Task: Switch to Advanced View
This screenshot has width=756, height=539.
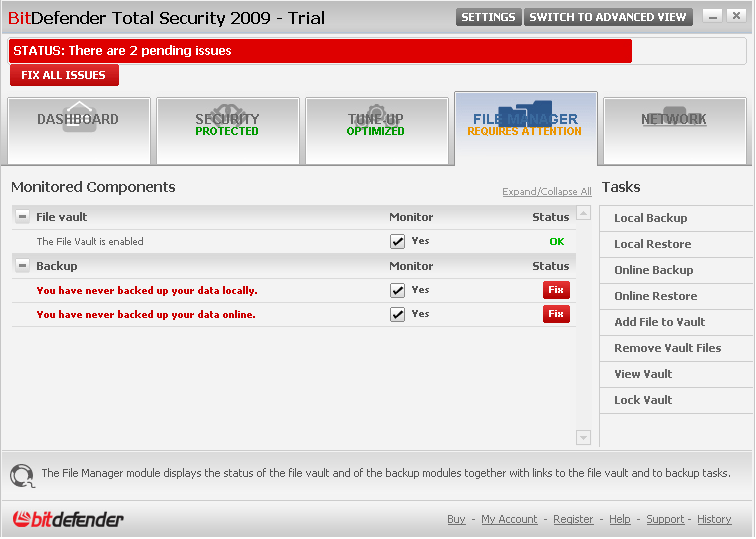Action: point(608,17)
